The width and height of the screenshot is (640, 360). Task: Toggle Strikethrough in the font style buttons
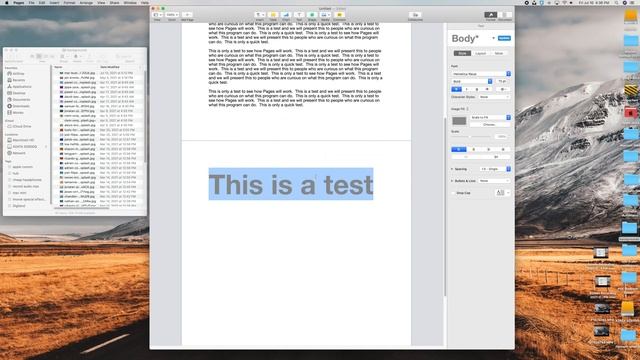(x=487, y=89)
